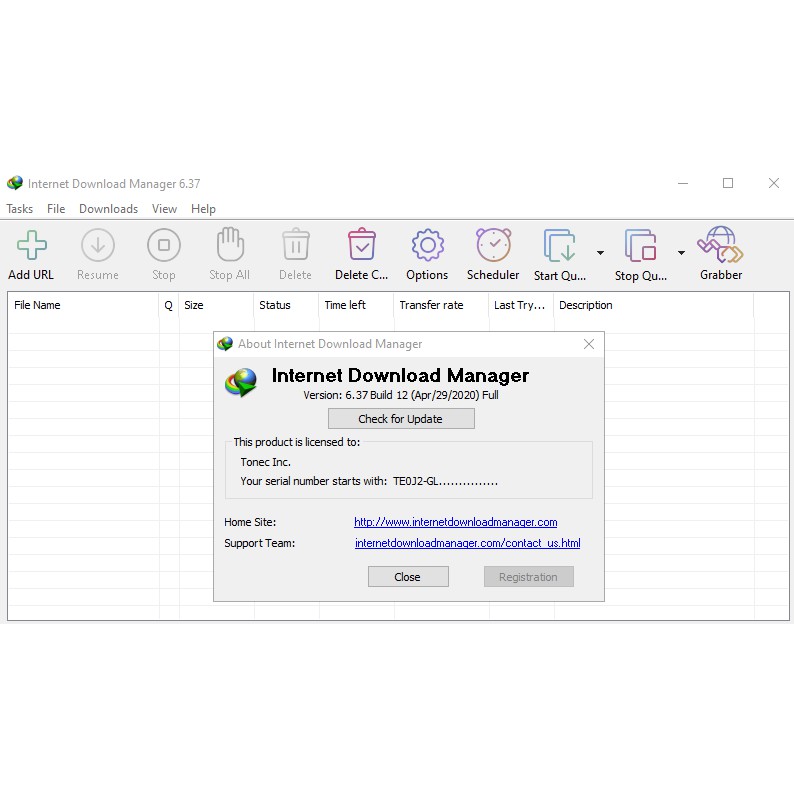Open the Options gear icon
Screen dimensions: 794x794
tap(427, 246)
